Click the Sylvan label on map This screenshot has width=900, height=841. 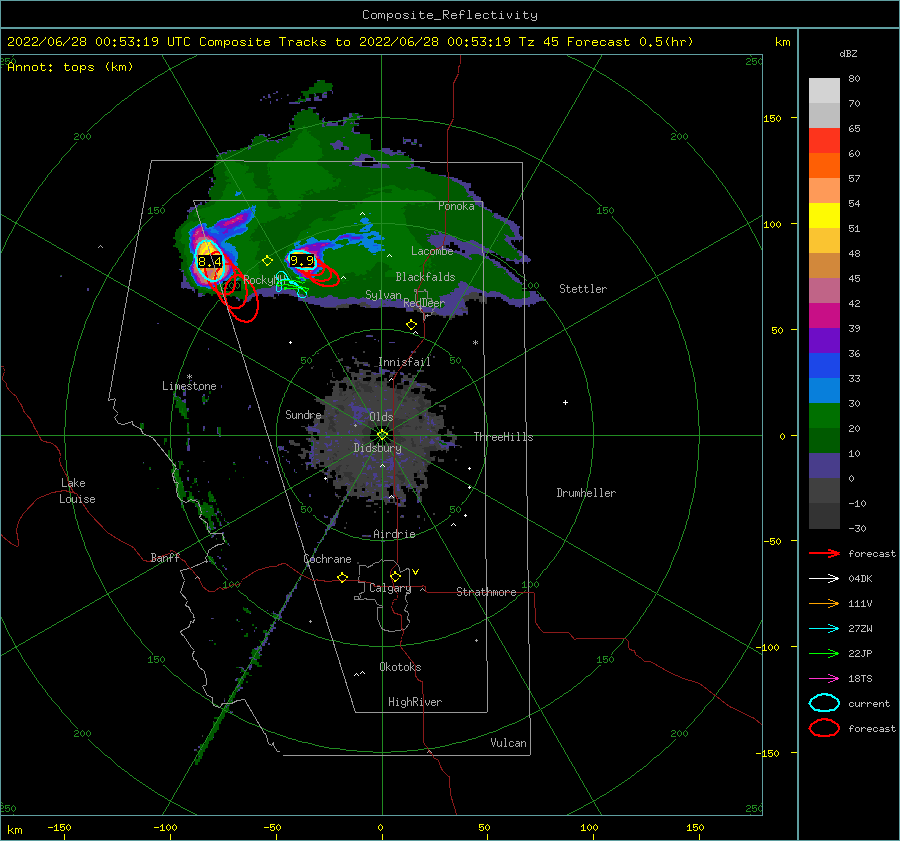[x=383, y=295]
